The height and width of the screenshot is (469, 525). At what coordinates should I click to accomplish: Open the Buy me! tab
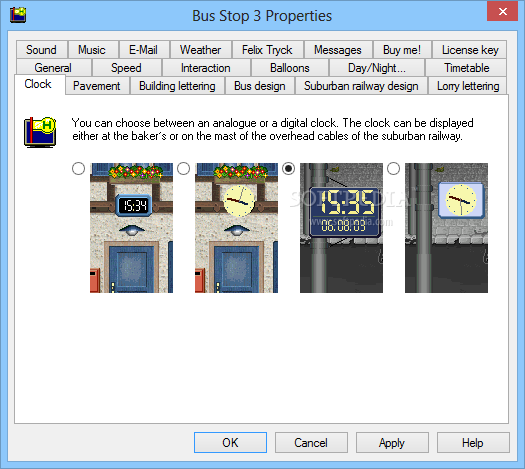click(402, 50)
